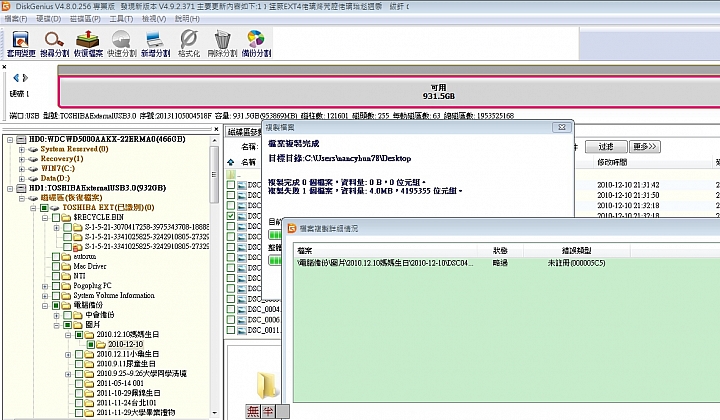
Task: Click the parent folder '..' icon
Action: (x=231, y=174)
